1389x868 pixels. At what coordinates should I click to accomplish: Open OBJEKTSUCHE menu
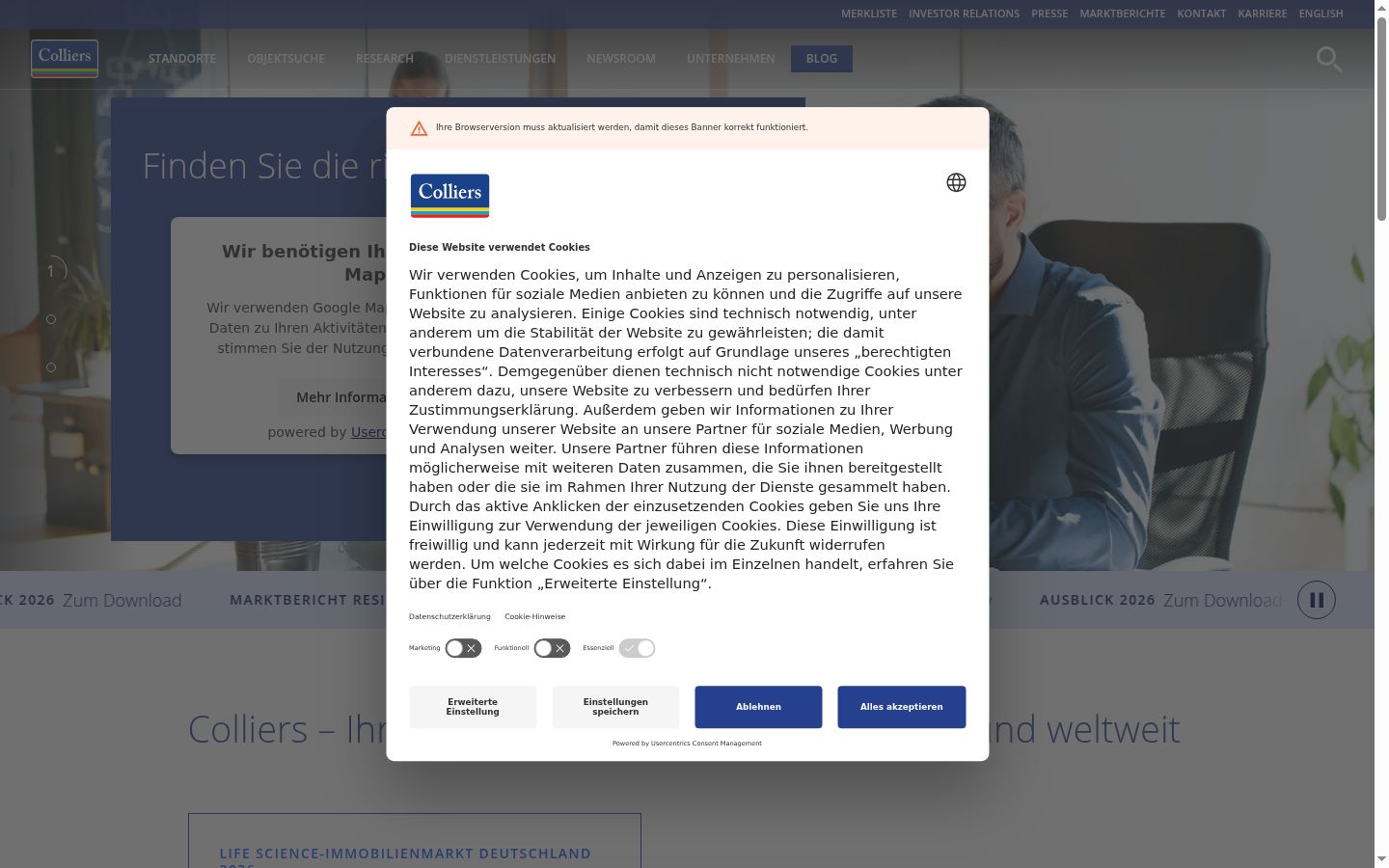tap(286, 59)
